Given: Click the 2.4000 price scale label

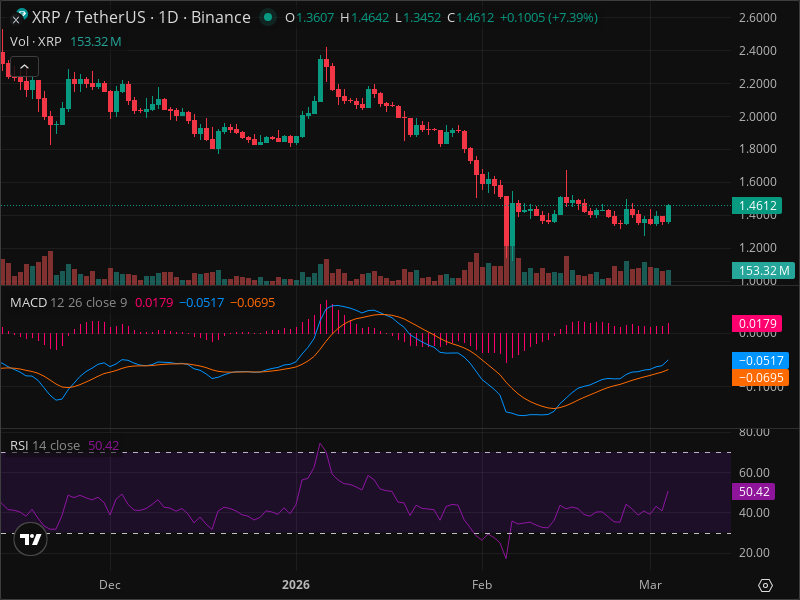Looking at the screenshot, I should tap(758, 51).
